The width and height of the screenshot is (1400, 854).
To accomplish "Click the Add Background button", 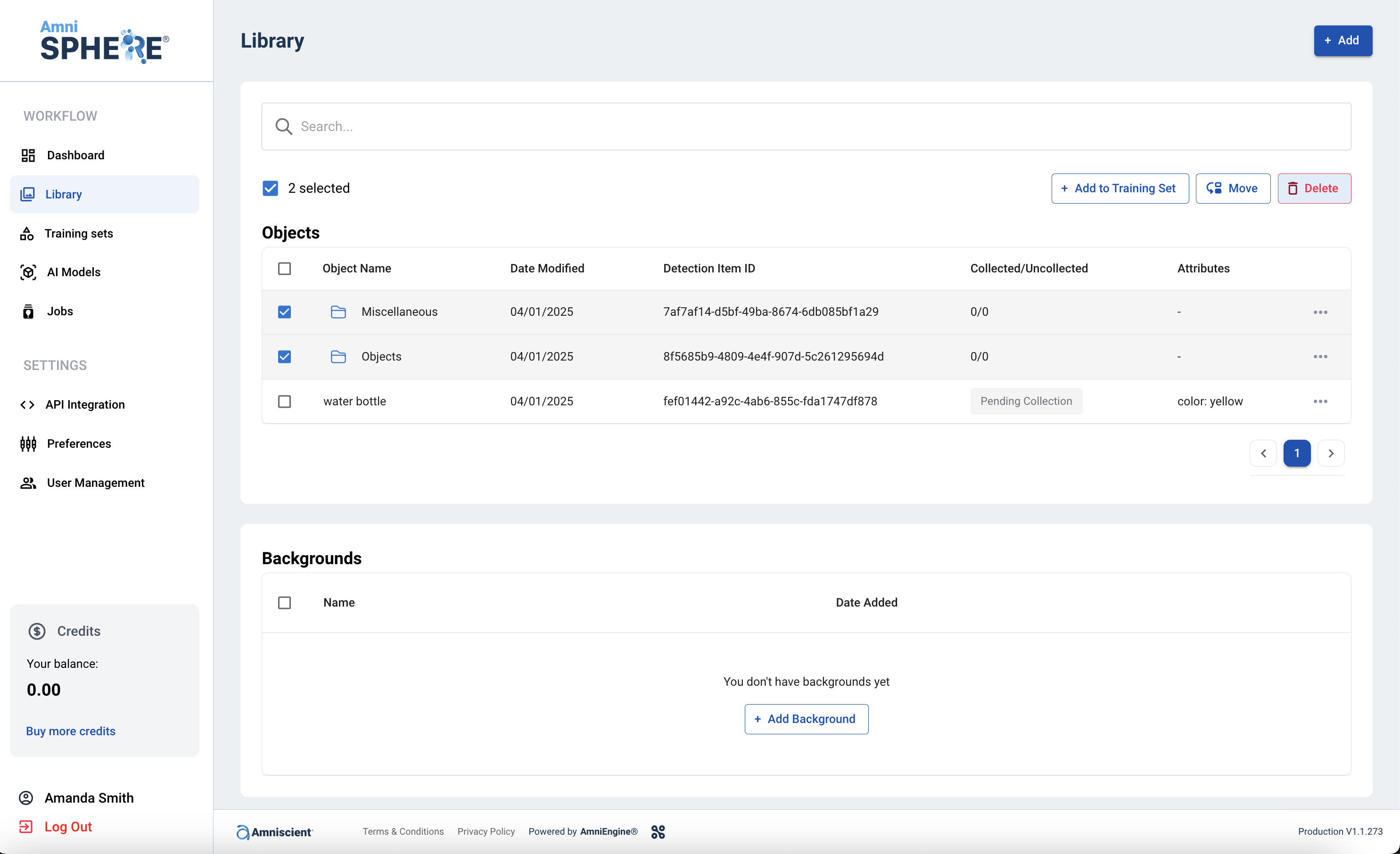I will point(806,719).
